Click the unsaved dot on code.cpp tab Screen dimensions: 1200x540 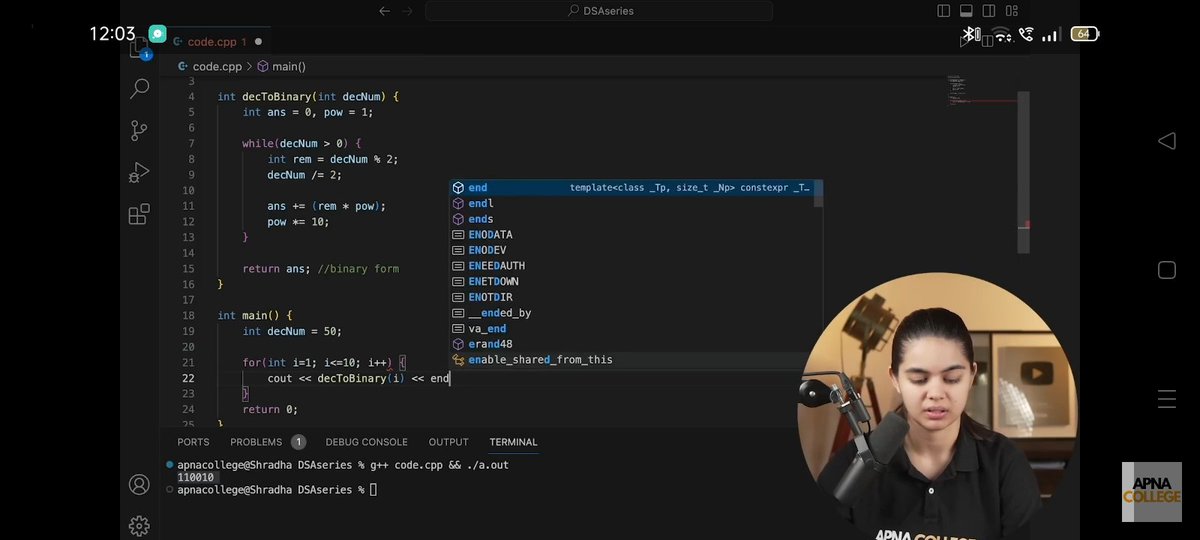pyautogui.click(x=258, y=42)
